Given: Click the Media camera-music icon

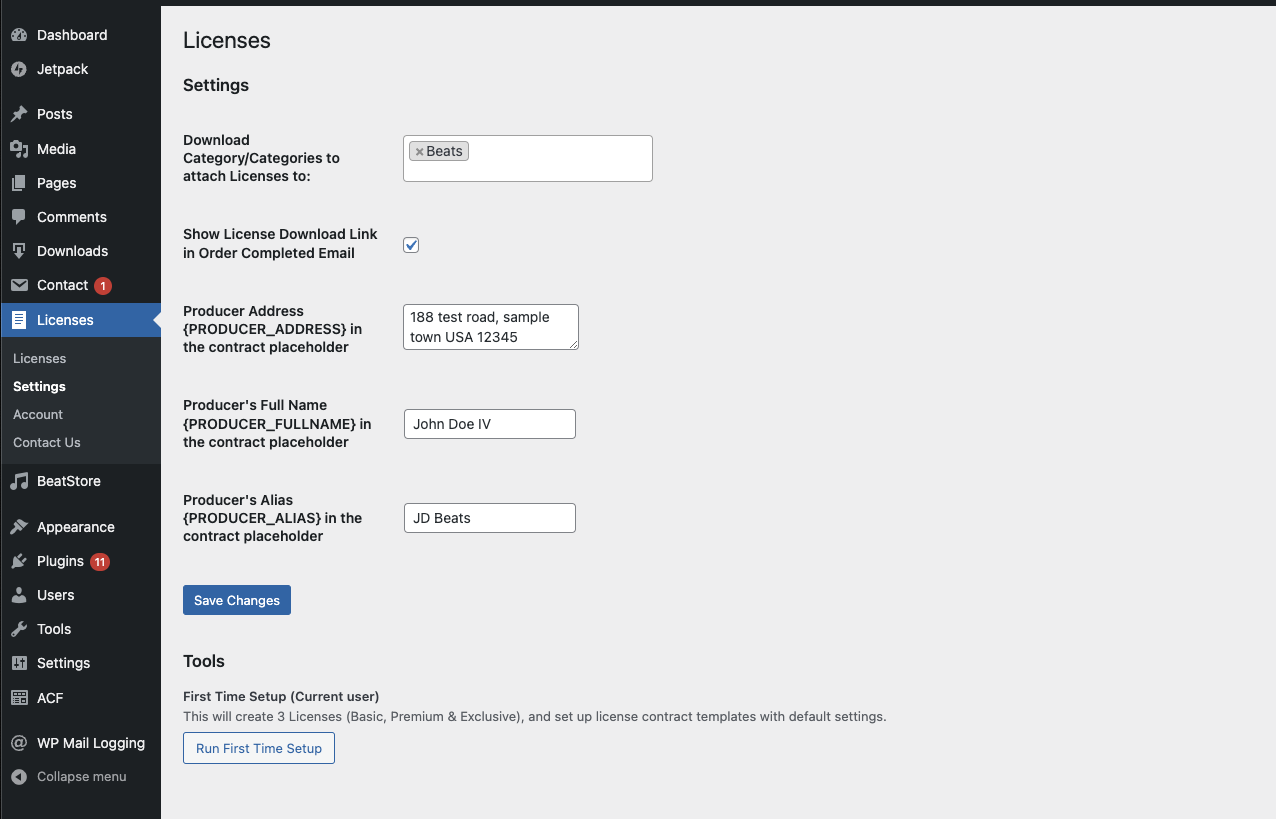Looking at the screenshot, I should (19, 149).
